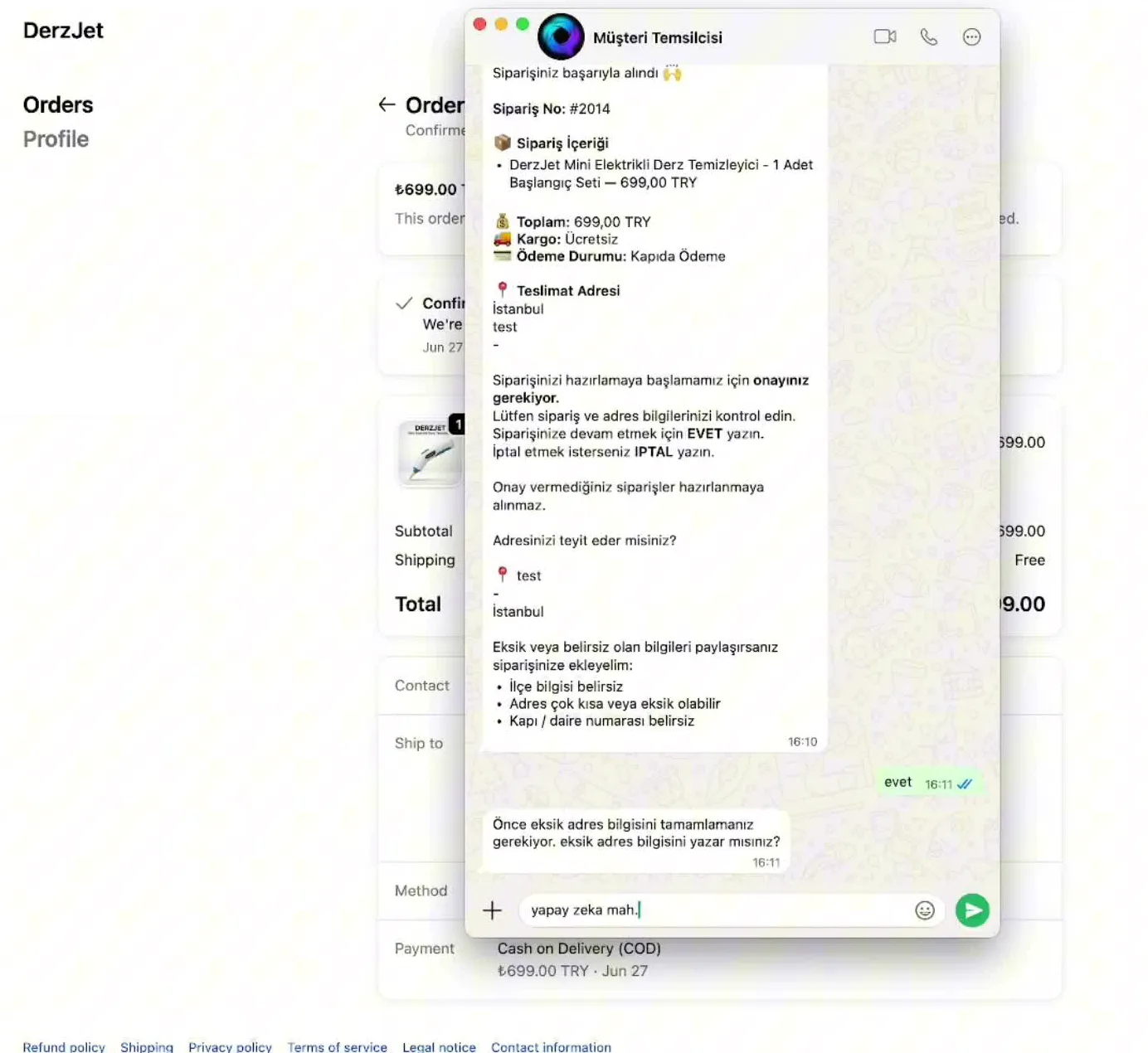Open the Shipping policy footer link
This screenshot has height=1053, width=1148.
tap(147, 1046)
